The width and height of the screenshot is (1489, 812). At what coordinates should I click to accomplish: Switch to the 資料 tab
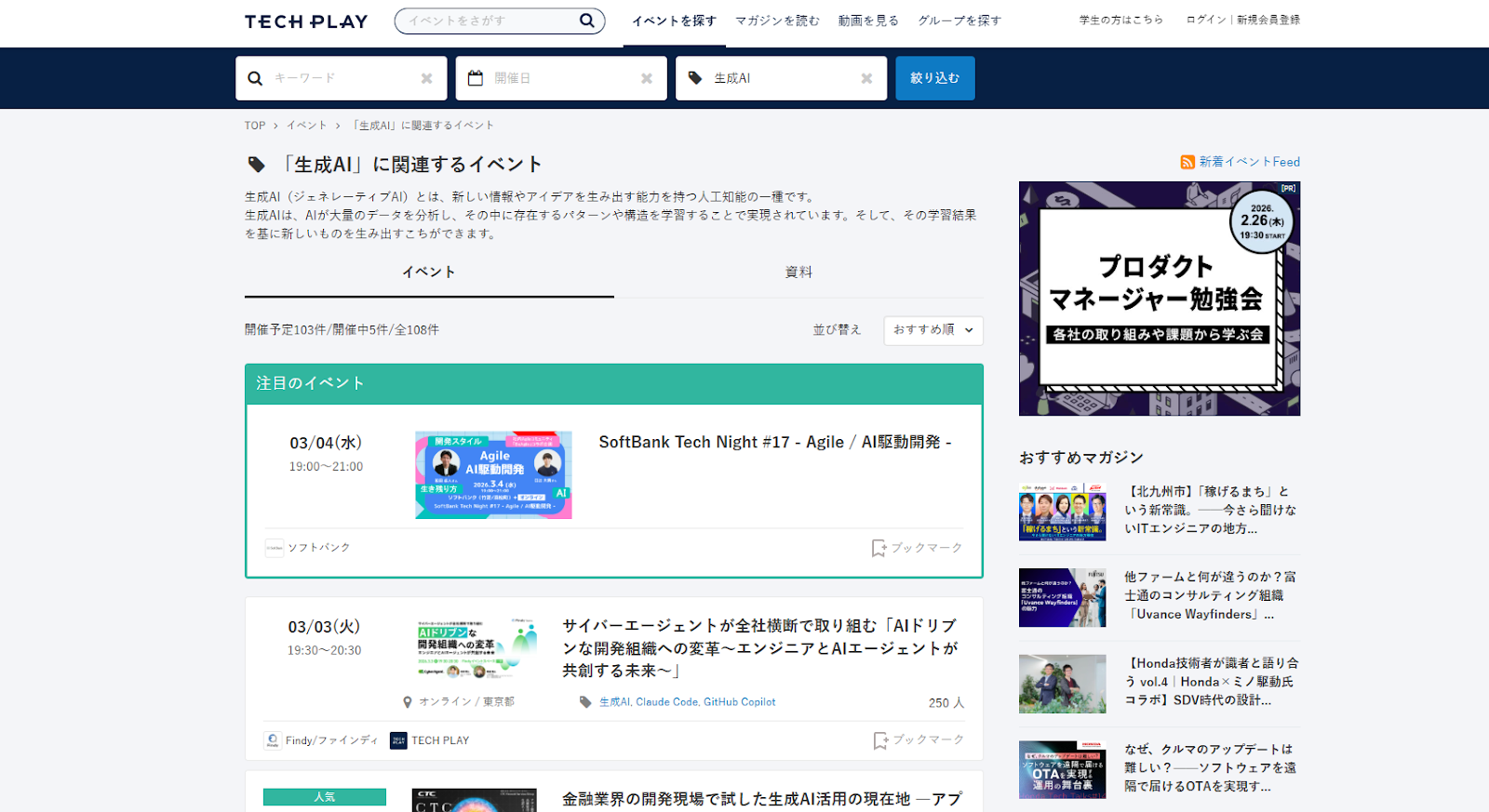point(798,273)
